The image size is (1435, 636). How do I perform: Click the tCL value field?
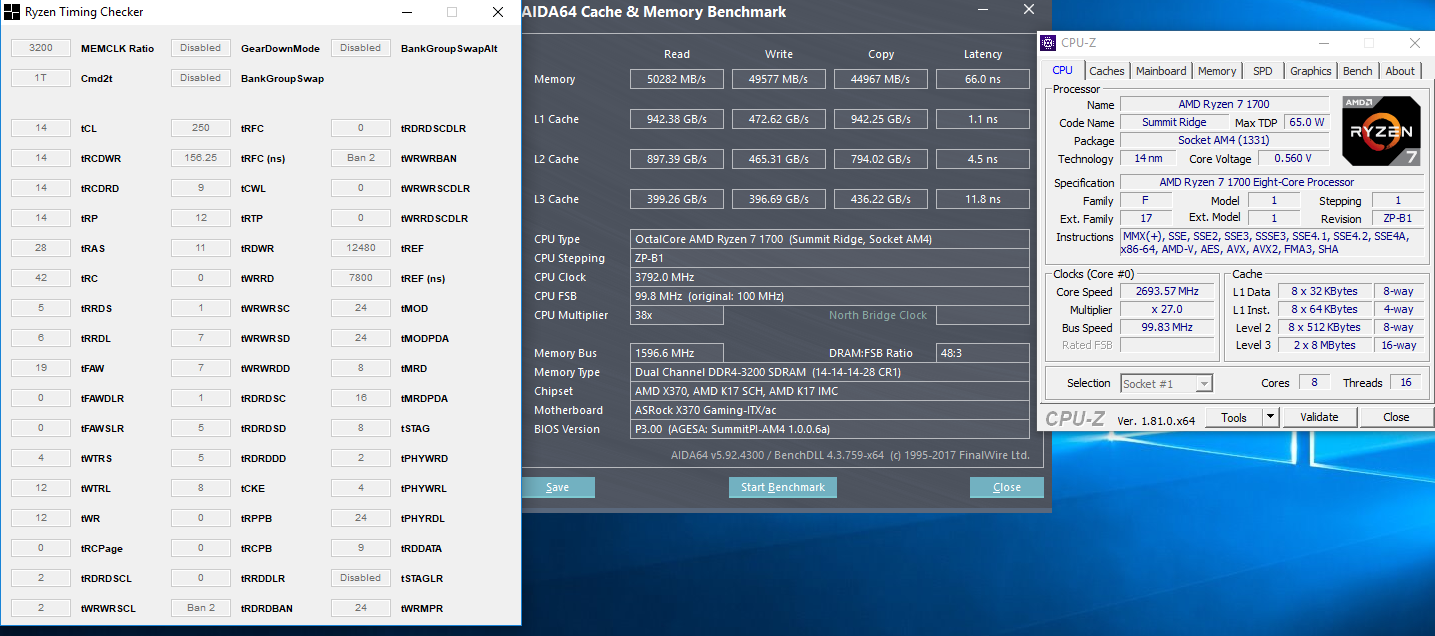coord(40,128)
